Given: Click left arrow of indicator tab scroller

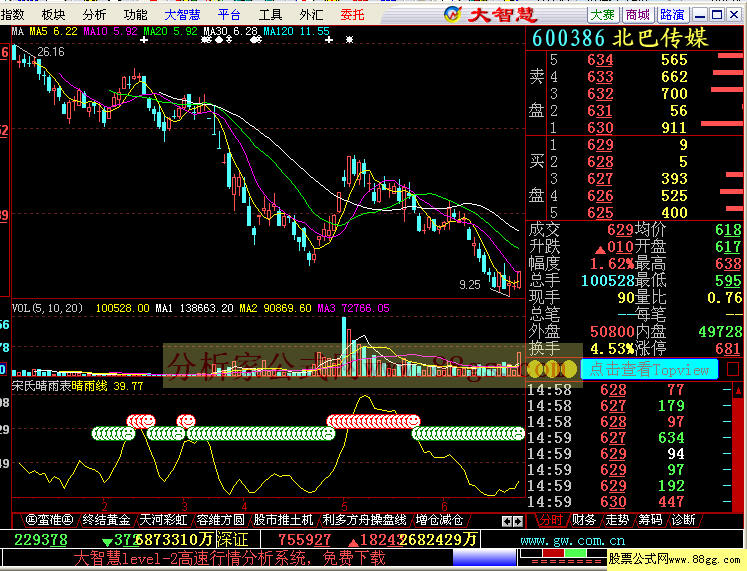Looking at the screenshot, I should coord(507,521).
